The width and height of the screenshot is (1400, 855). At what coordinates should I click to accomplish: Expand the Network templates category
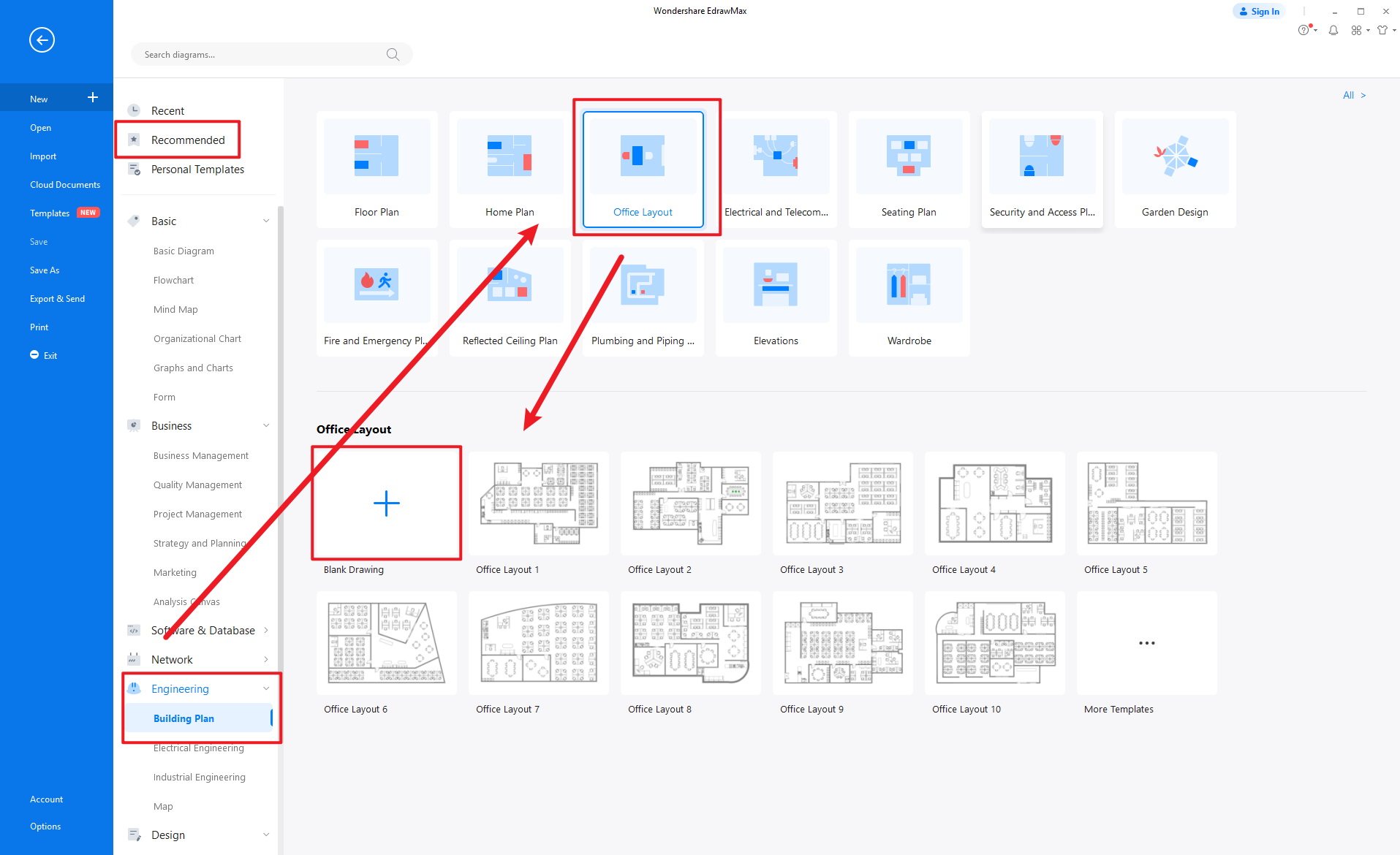coord(265,659)
